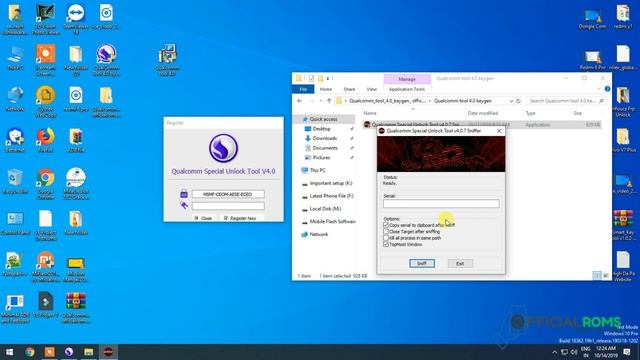Toggle the TopMost Window checkbox
640x360 pixels.
[x=386, y=244]
